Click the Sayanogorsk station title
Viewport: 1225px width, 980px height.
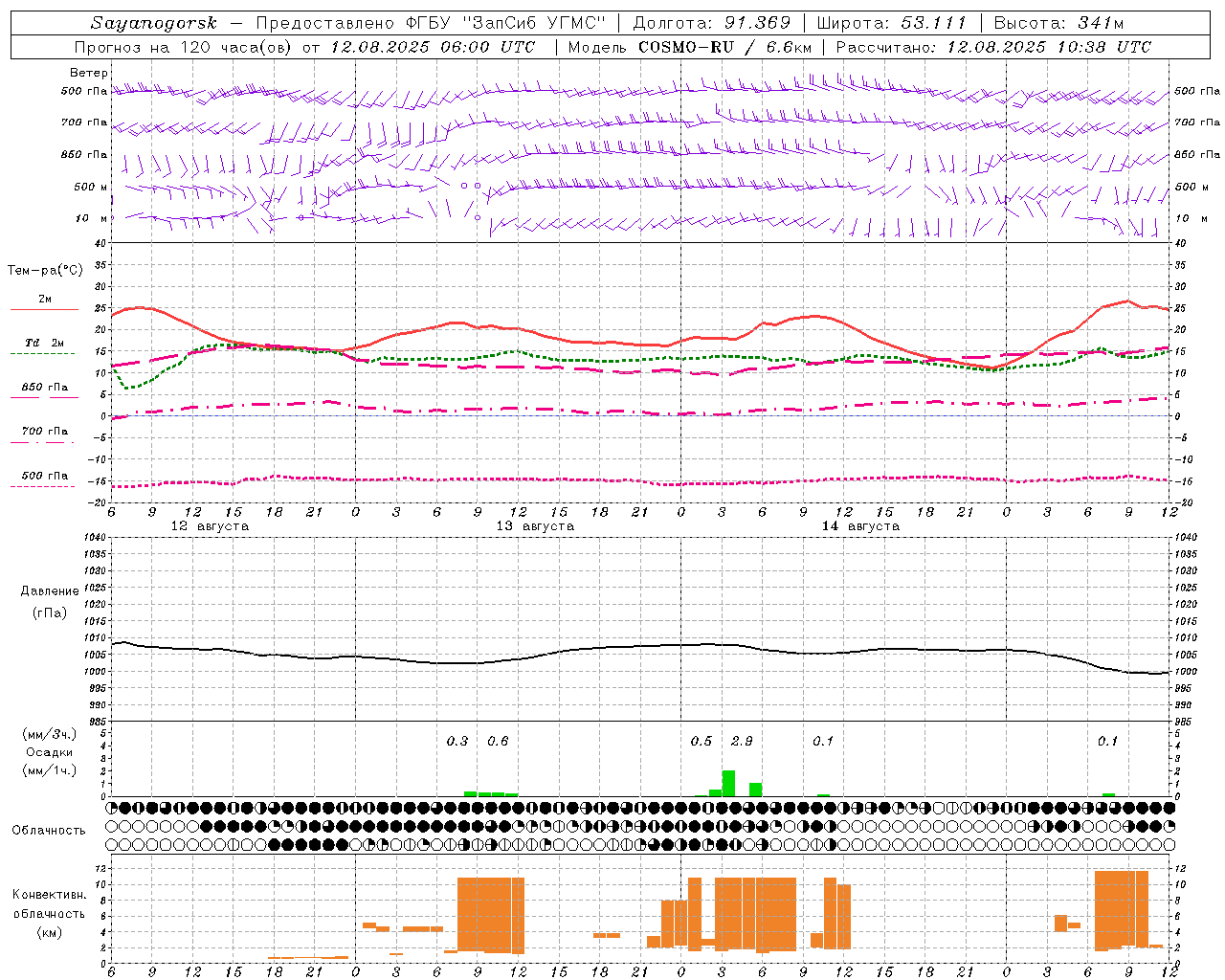click(153, 23)
